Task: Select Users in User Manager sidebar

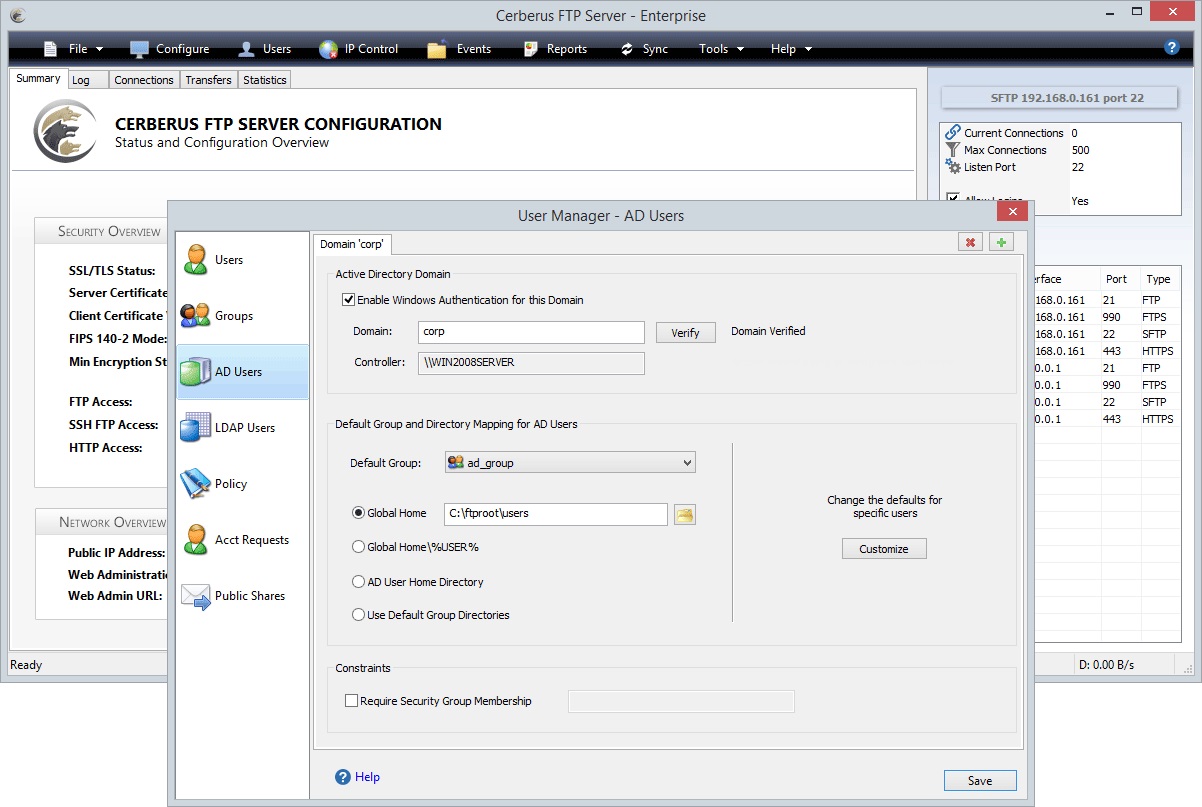Action: point(242,260)
